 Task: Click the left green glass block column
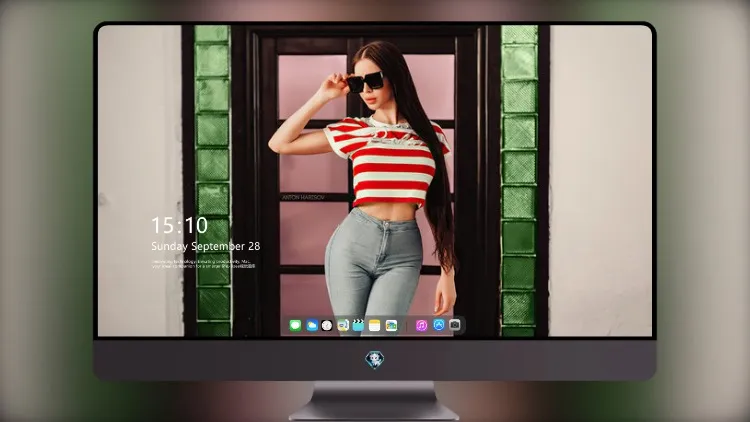pos(213,181)
